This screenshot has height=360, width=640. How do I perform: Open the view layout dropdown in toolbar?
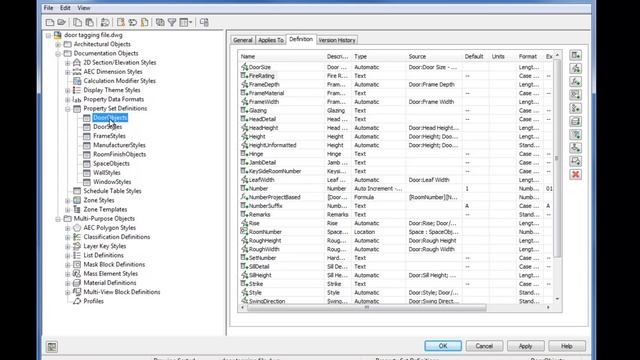coord(186,22)
